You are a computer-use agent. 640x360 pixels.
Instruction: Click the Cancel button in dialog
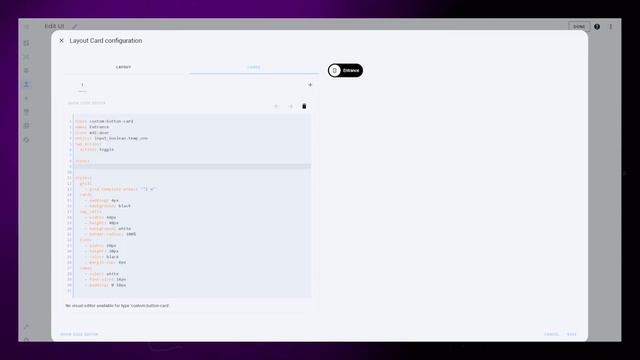[x=551, y=334]
